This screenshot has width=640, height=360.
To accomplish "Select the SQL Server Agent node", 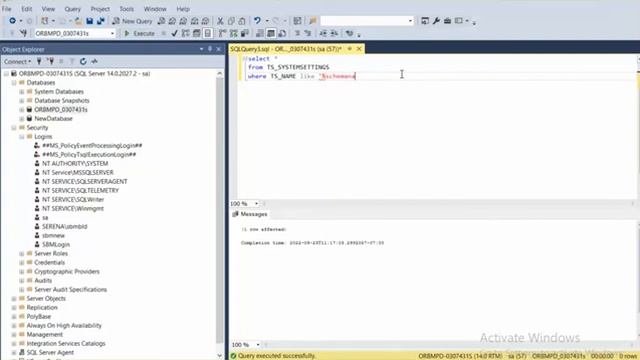I will [x=50, y=353].
